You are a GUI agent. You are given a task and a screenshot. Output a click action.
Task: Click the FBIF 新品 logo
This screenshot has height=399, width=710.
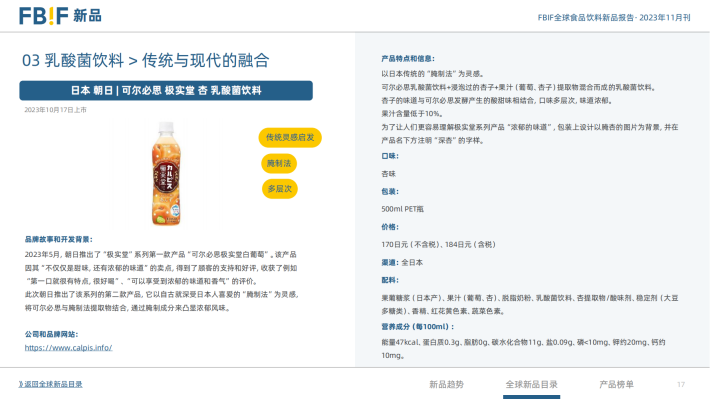[60, 16]
